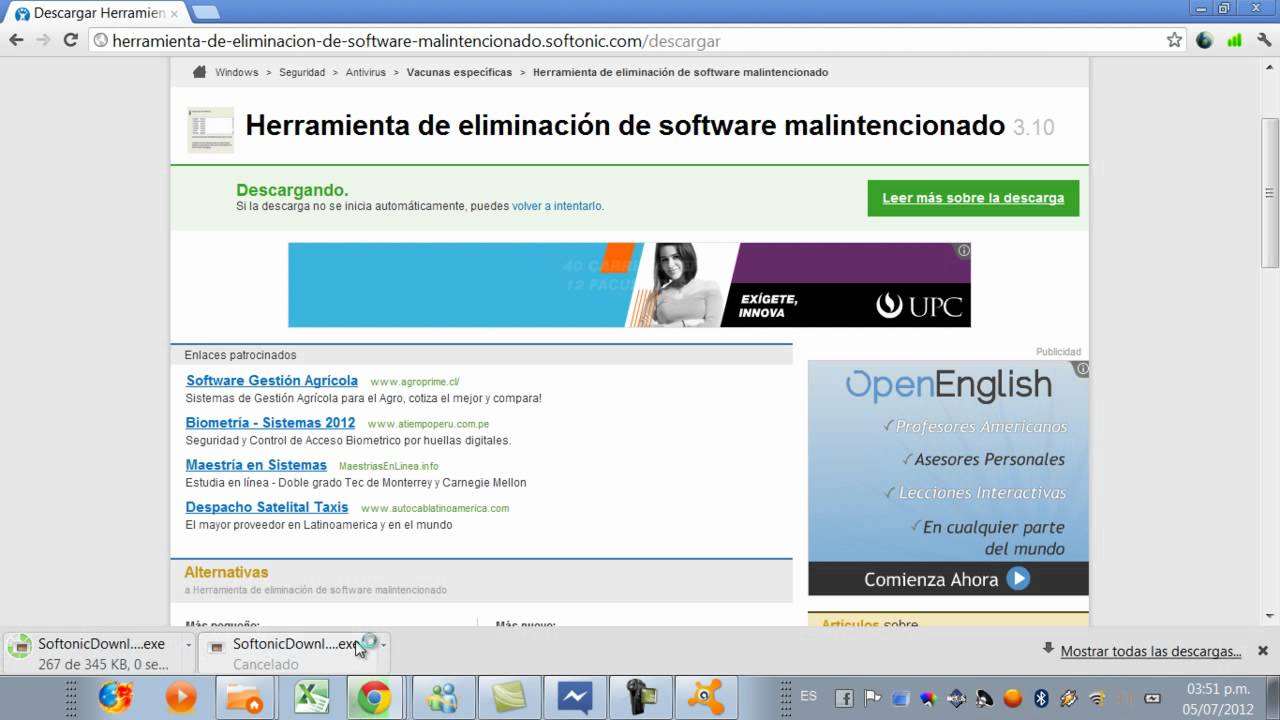This screenshot has height=720, width=1280.
Task: Open a new browser tab
Action: pos(205,13)
